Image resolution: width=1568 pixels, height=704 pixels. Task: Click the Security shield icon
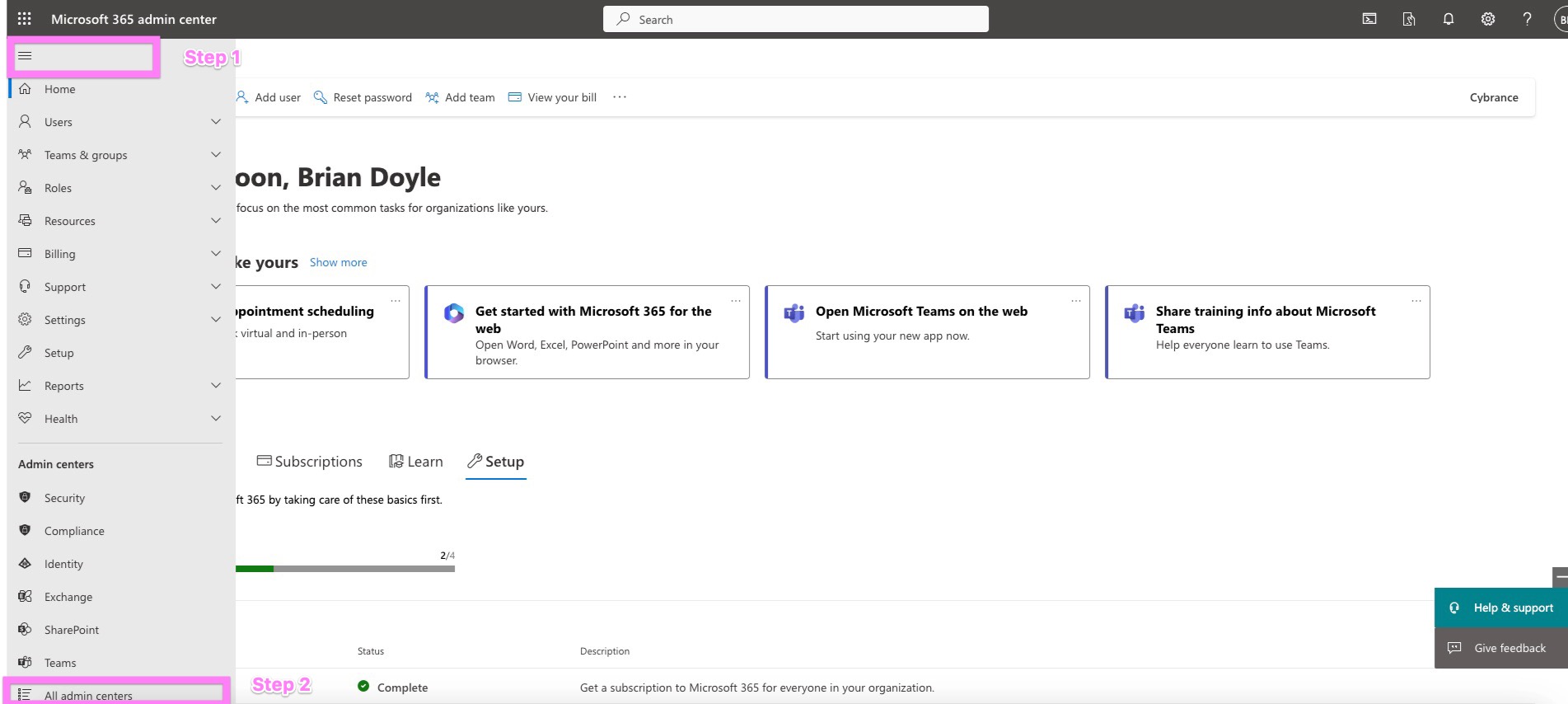point(25,497)
